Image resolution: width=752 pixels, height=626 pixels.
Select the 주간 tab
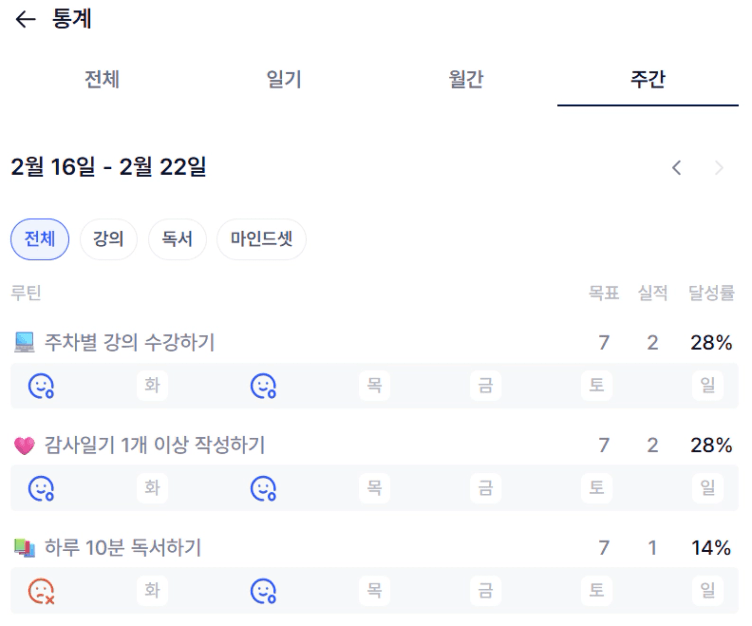648,80
